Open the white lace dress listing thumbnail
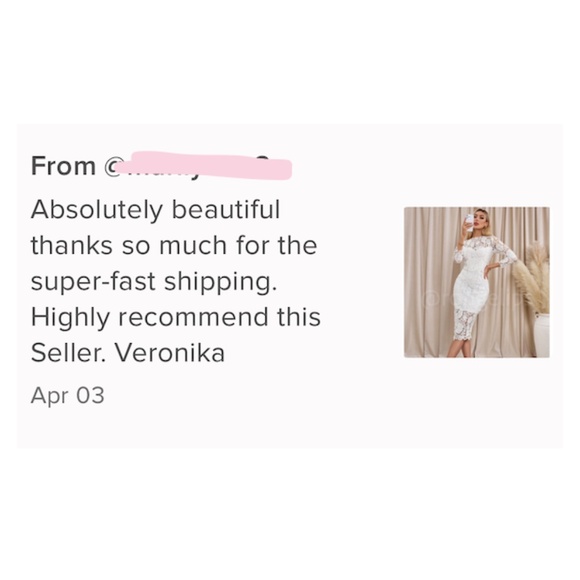 click(x=476, y=282)
